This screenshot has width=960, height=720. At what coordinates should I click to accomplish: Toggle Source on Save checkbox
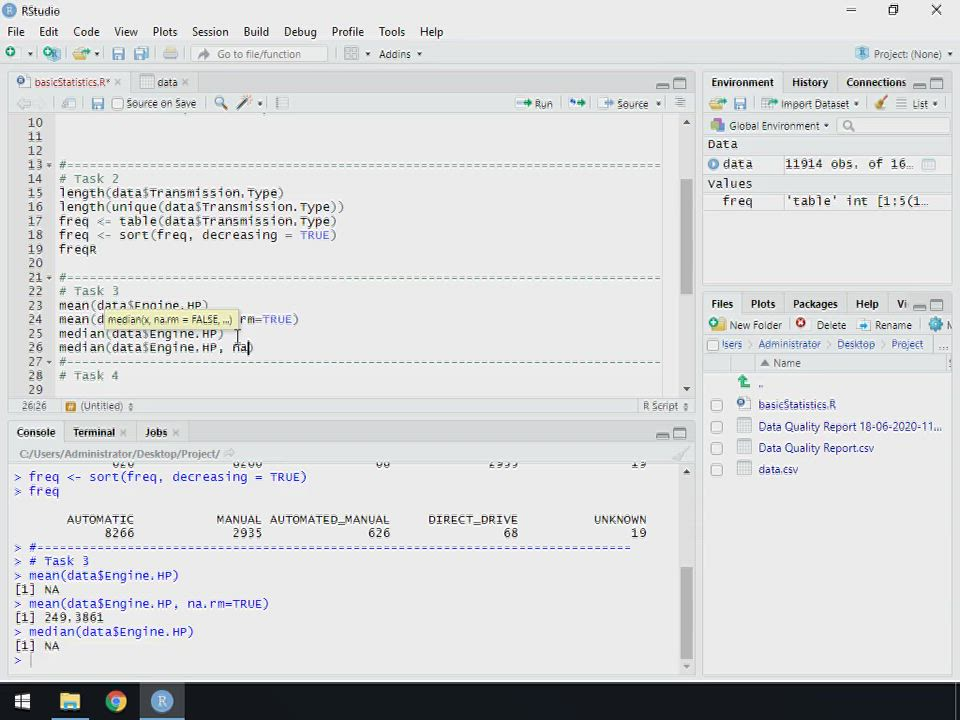(x=118, y=103)
